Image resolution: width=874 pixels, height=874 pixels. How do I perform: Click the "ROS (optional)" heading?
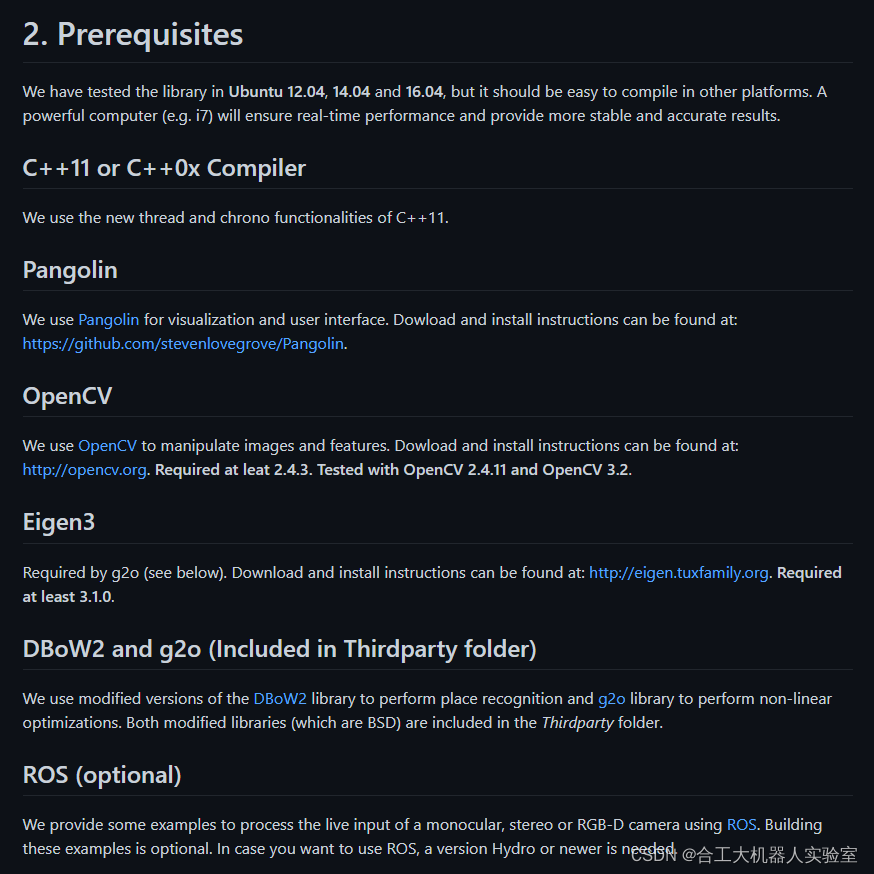click(x=102, y=775)
